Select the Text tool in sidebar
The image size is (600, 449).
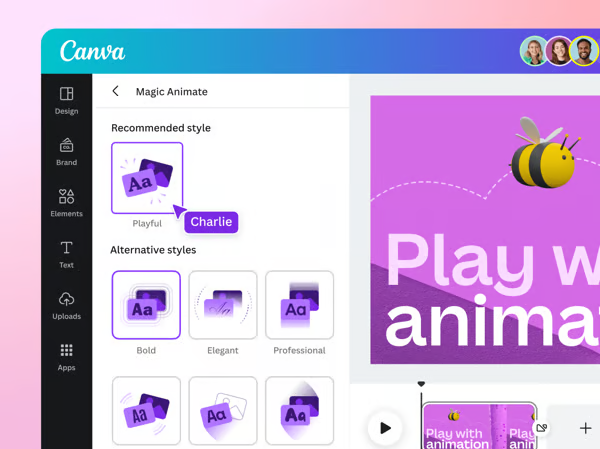[66, 254]
